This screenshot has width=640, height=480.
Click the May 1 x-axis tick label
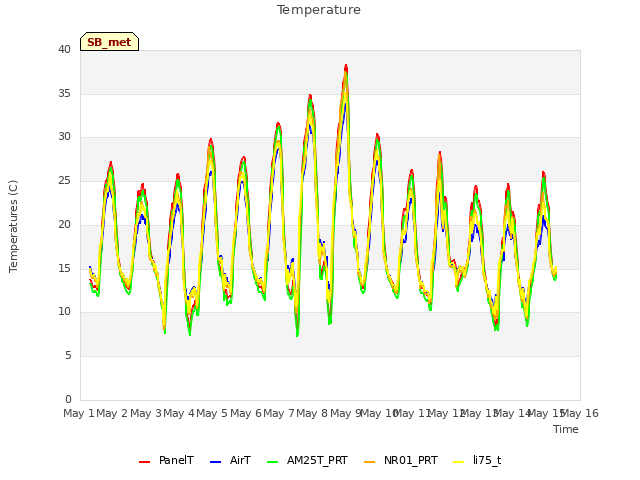point(79,413)
